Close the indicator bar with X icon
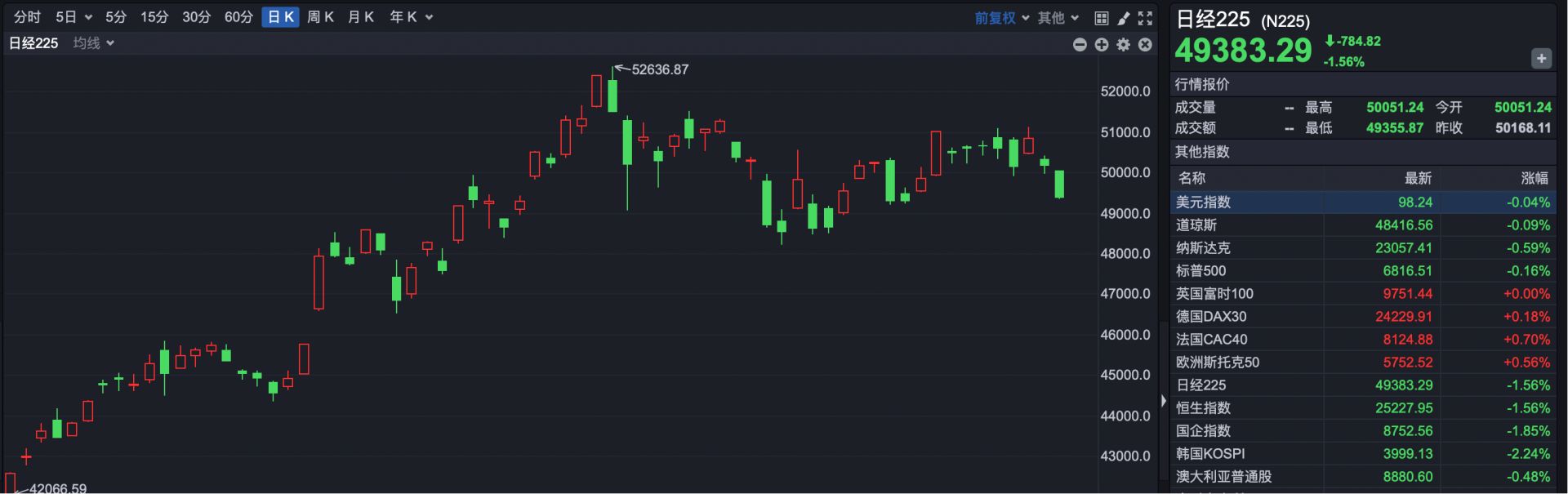 point(1145,45)
